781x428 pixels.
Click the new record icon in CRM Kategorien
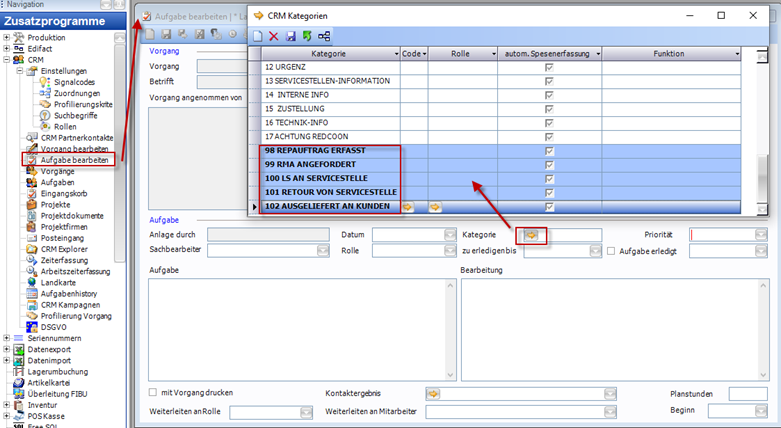click(257, 36)
